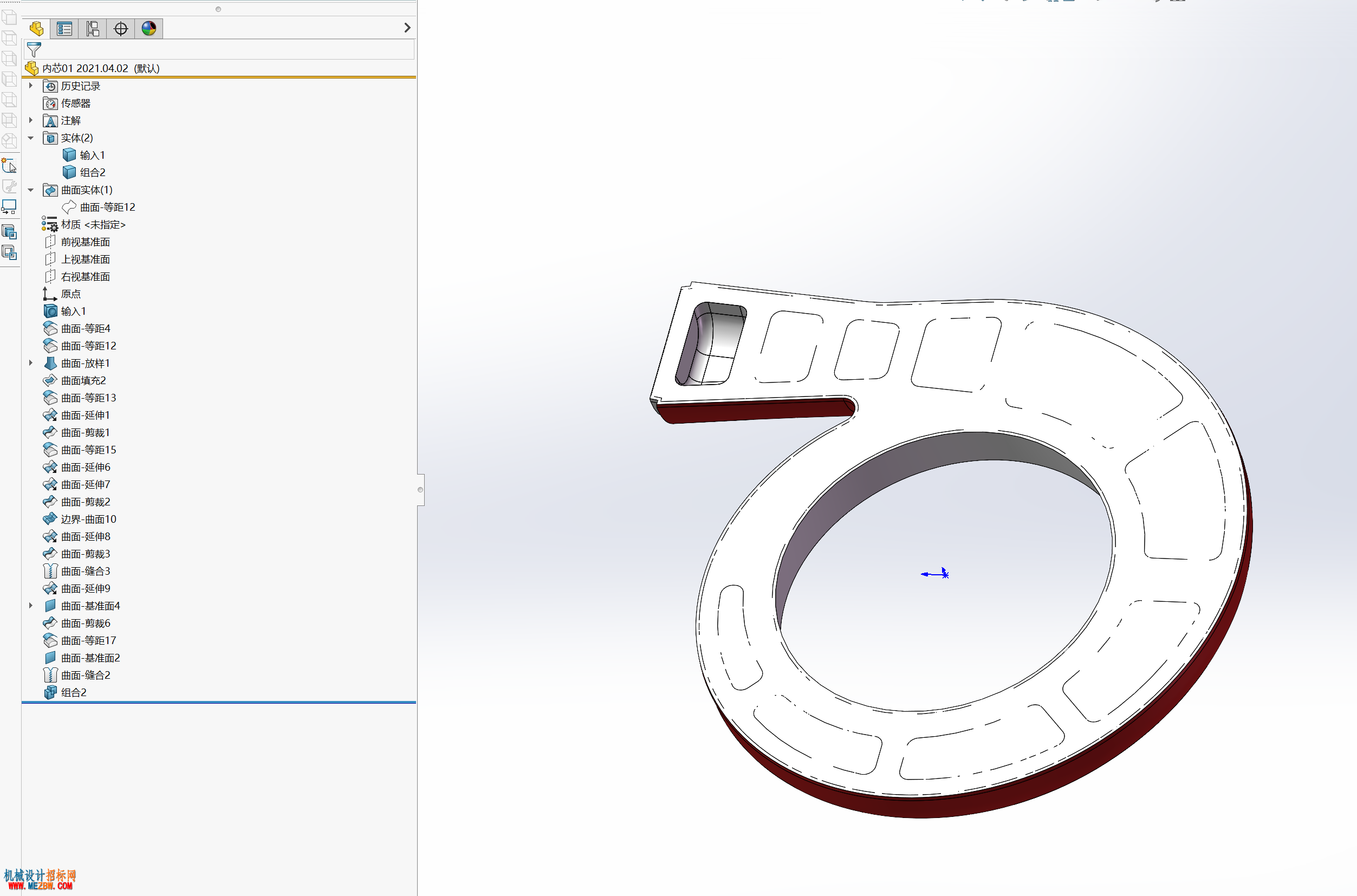This screenshot has height=896, width=1357.
Task: Select the 组合2 solid body under 实体
Action: [x=84, y=173]
